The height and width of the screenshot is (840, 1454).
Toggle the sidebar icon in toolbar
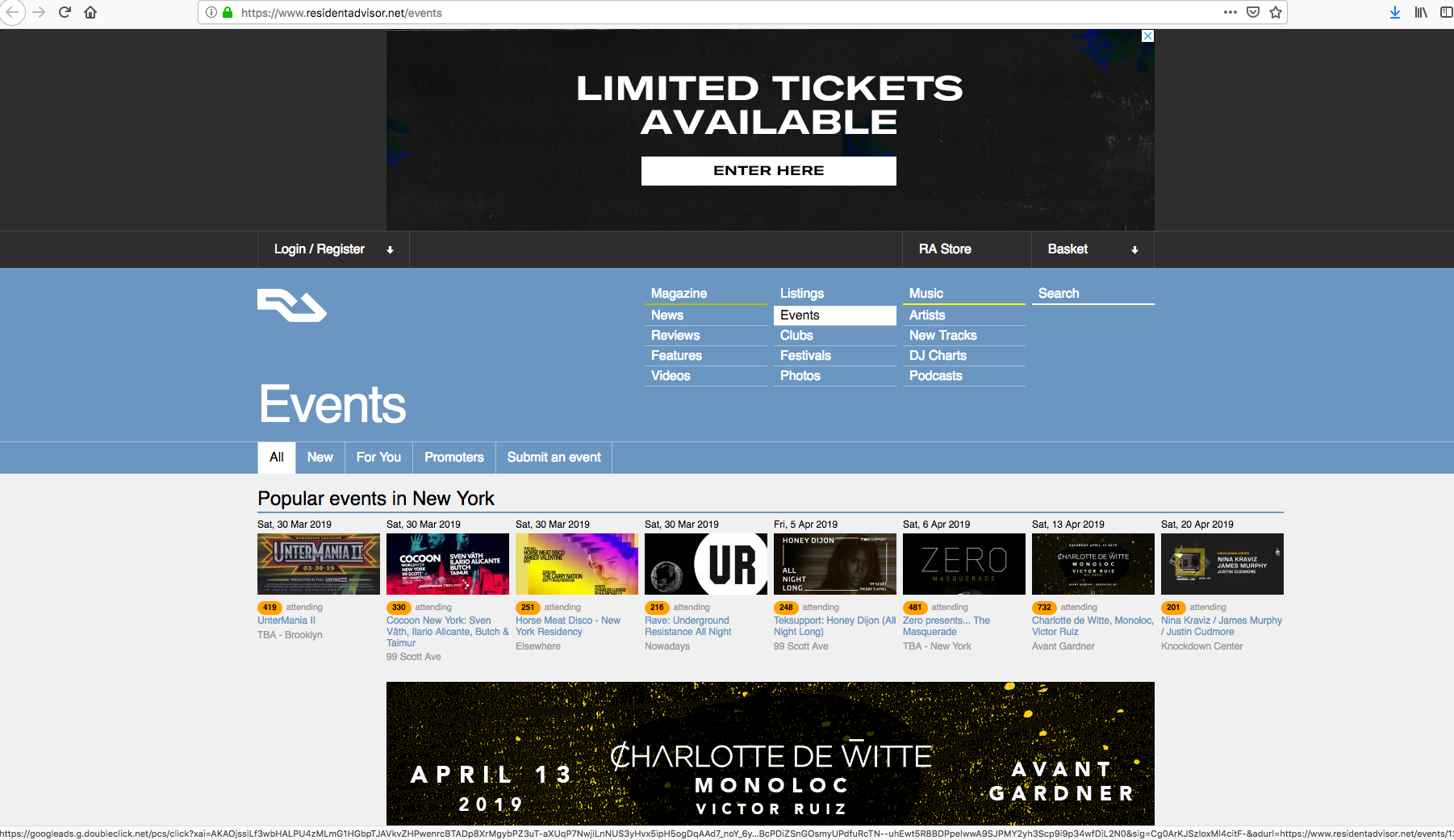coord(1447,12)
